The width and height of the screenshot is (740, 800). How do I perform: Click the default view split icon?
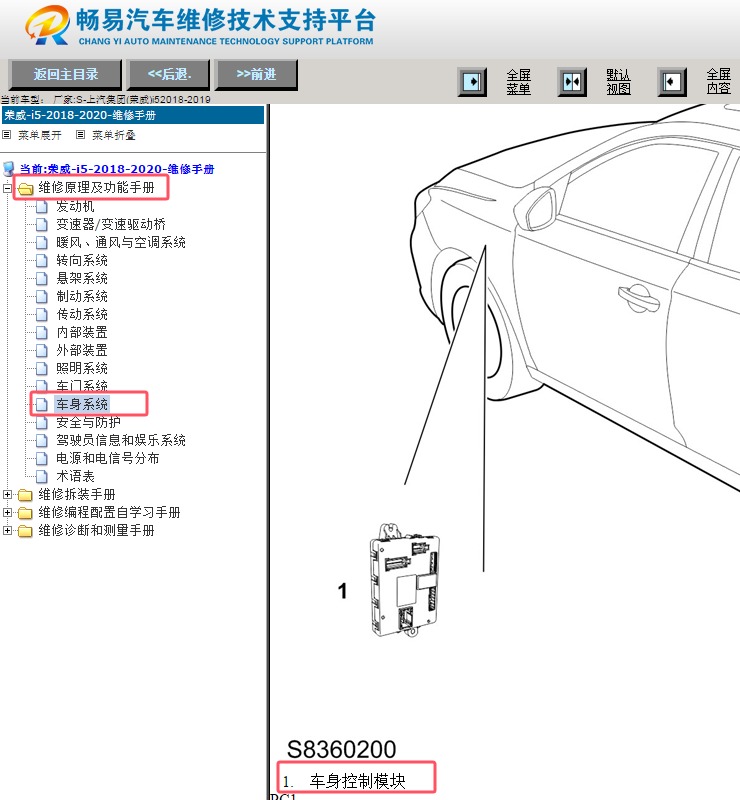pos(572,82)
